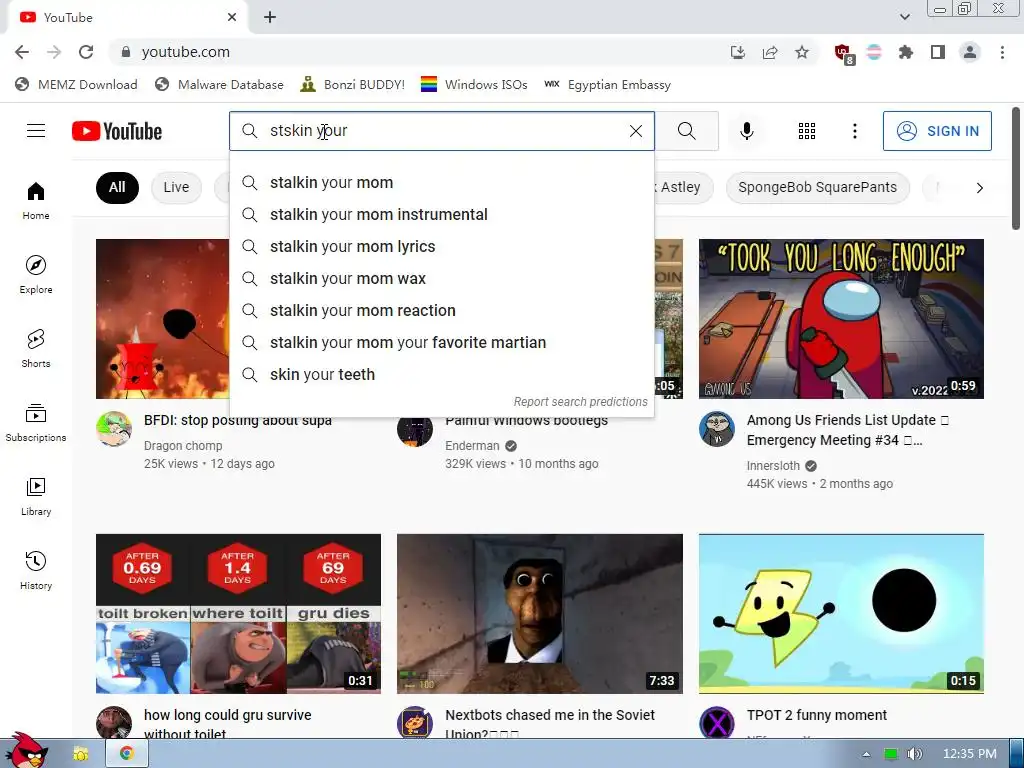Choose suggestion "skin your teeth"
1024x768 pixels.
click(x=441, y=374)
